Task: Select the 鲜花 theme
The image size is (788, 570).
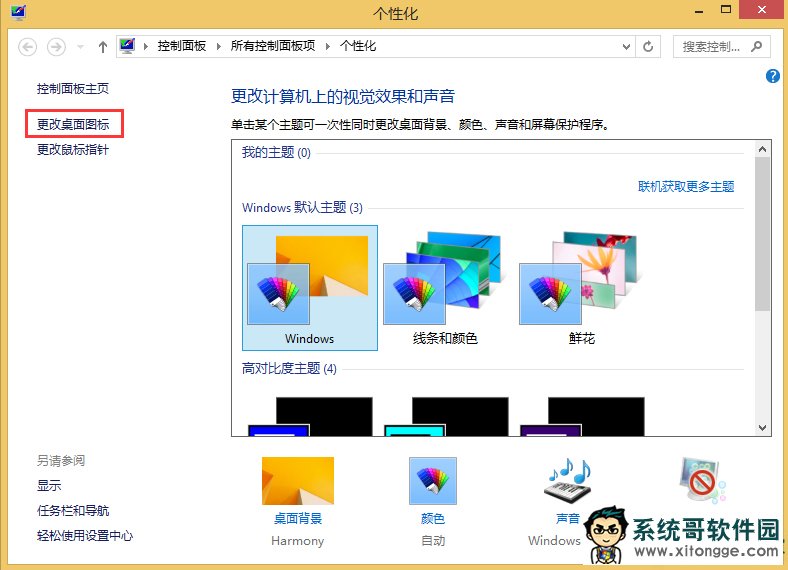Action: tap(581, 288)
